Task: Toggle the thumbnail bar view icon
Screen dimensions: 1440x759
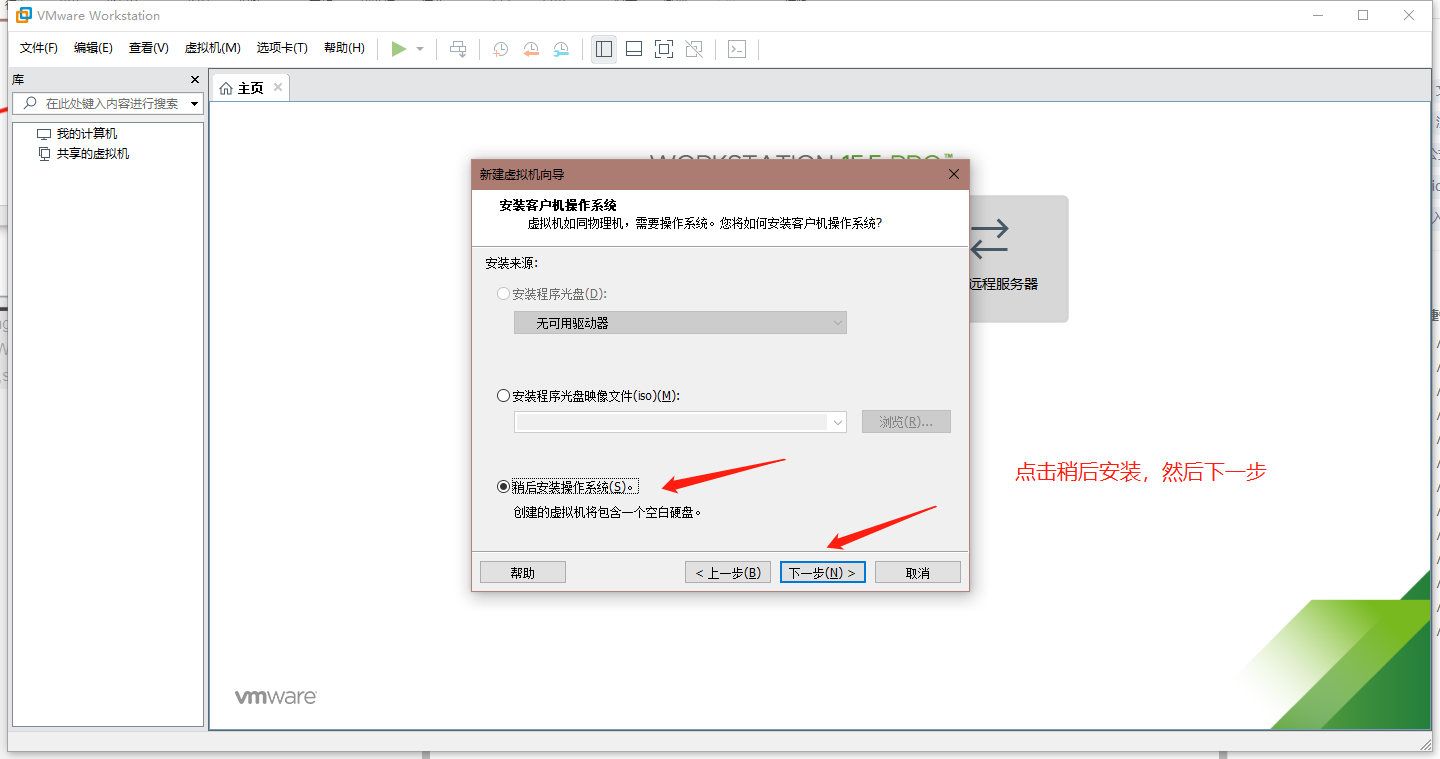Action: point(634,49)
